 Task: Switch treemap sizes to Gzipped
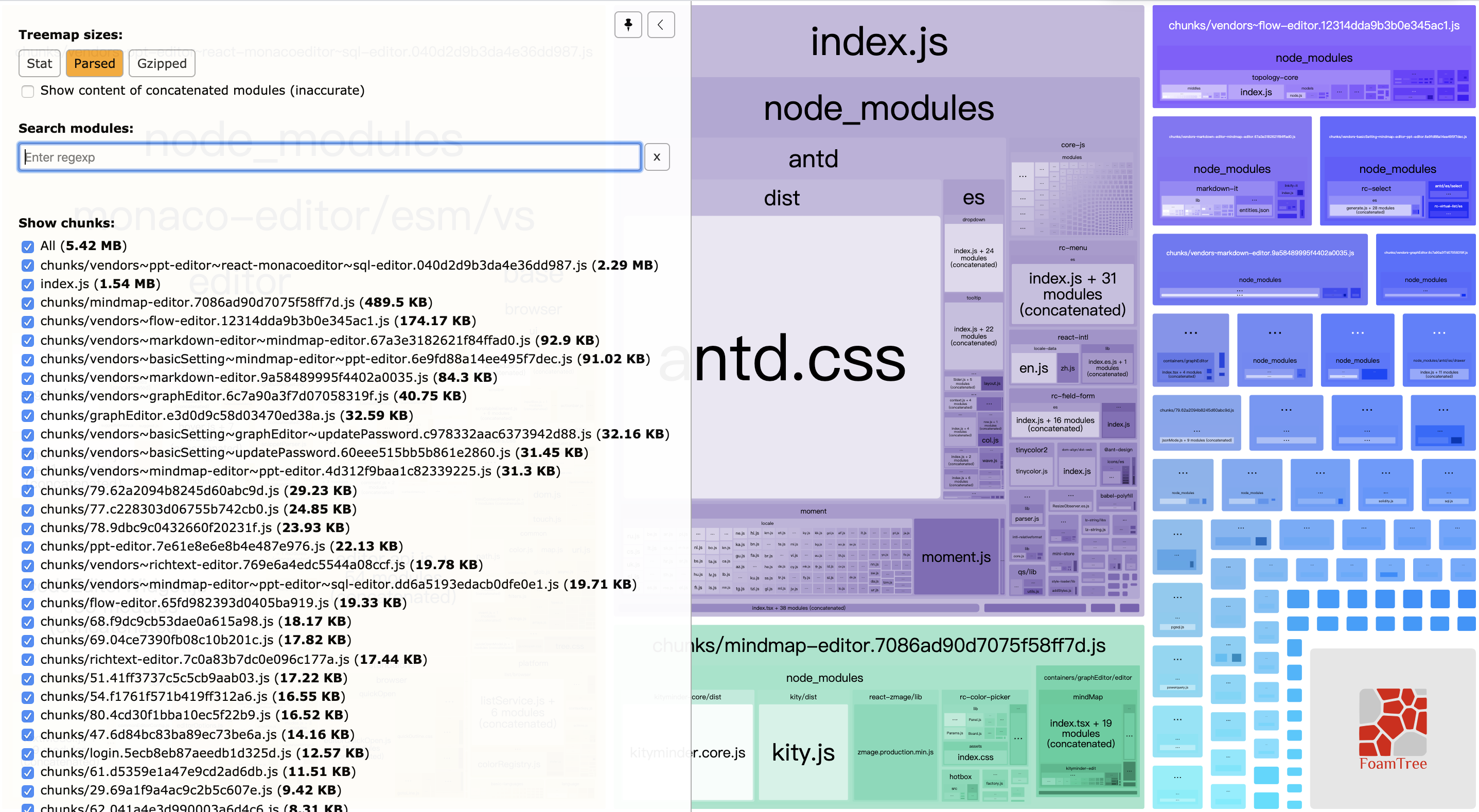click(162, 63)
